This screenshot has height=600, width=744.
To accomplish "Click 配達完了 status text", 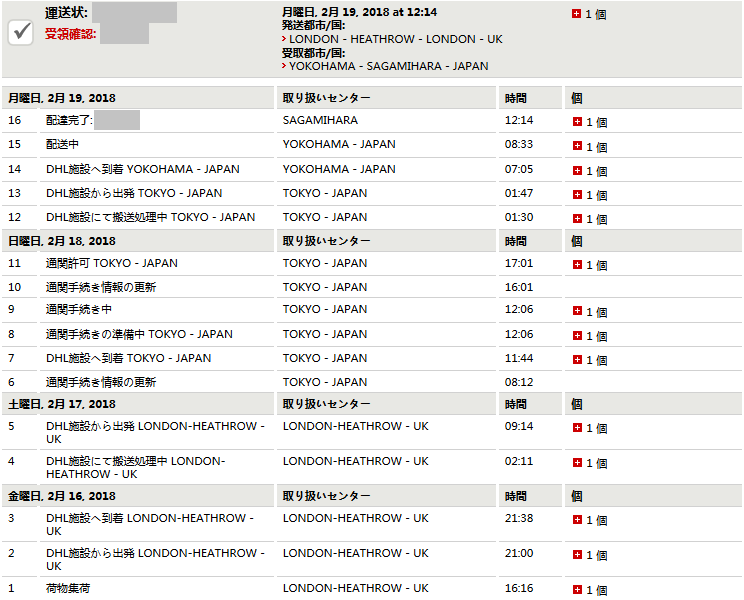I will (69, 120).
